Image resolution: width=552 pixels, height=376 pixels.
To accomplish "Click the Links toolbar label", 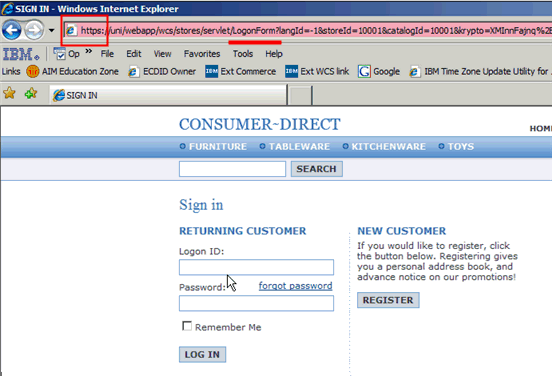I will pos(11,71).
